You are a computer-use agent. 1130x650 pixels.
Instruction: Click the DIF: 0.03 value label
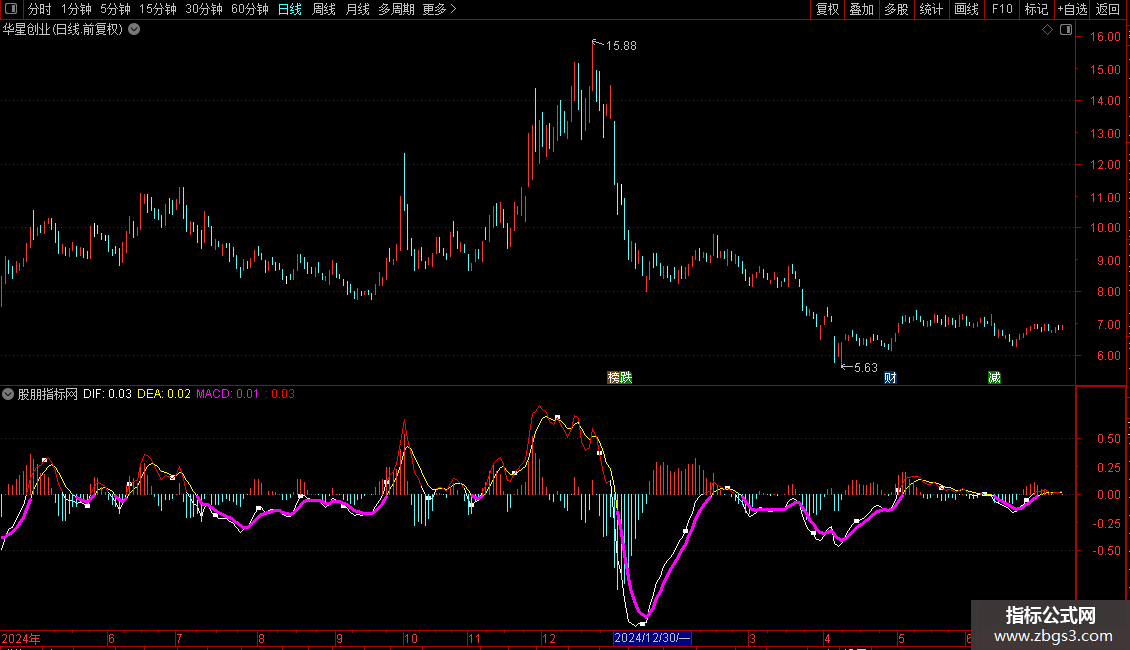(x=107, y=394)
